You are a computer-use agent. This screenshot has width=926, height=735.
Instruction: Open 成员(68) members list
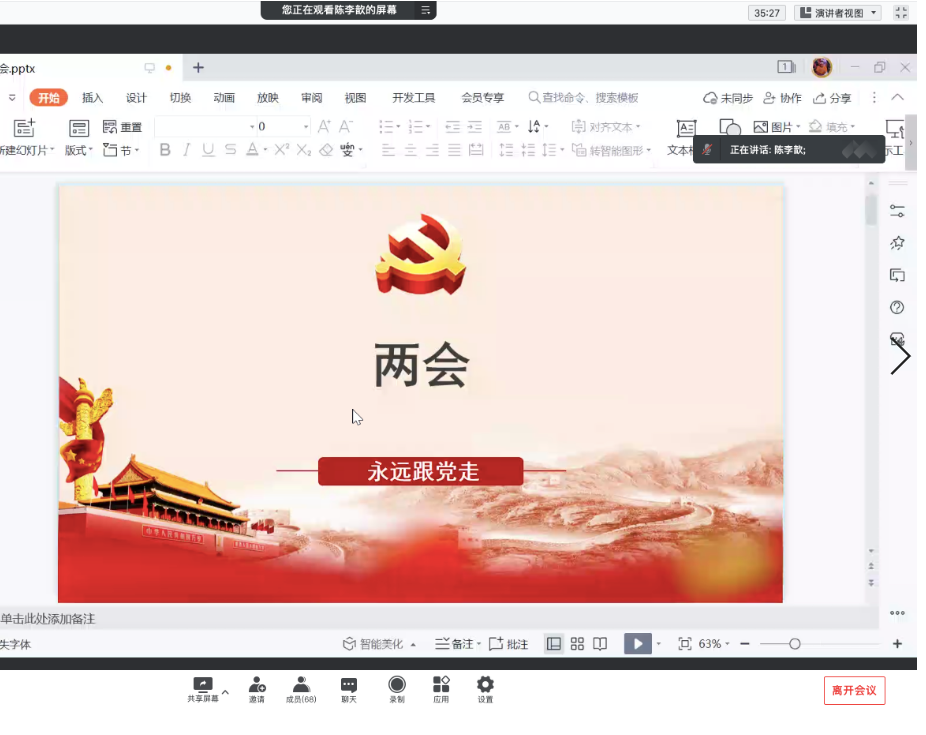[x=301, y=690]
